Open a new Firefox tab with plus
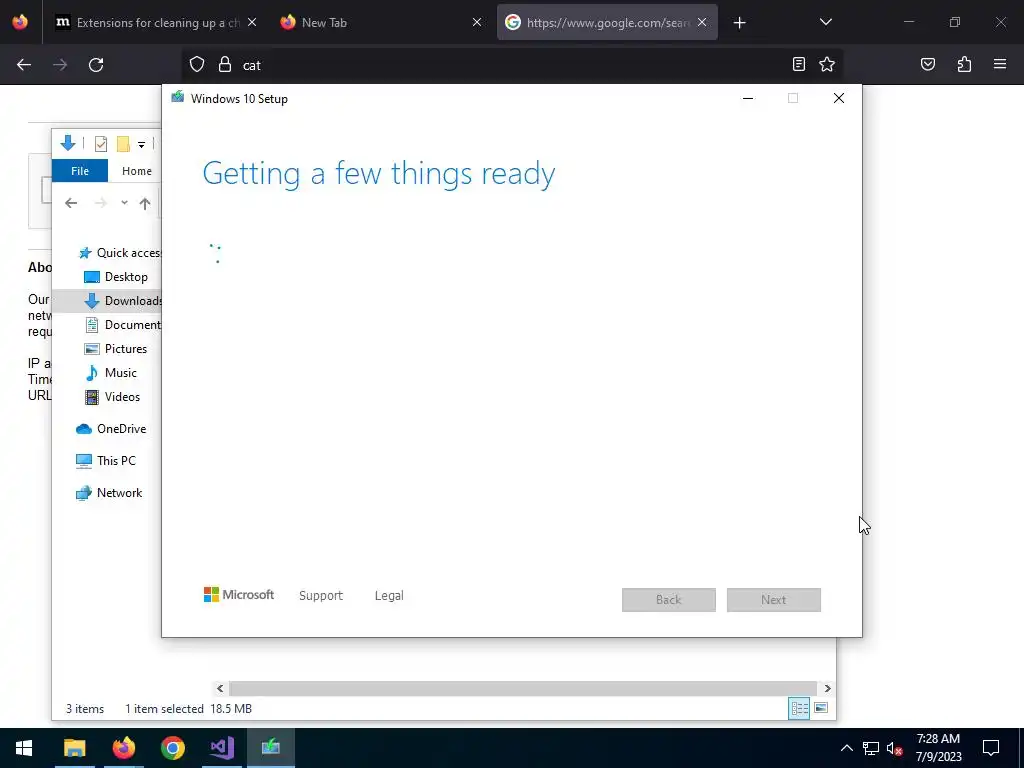 click(739, 23)
